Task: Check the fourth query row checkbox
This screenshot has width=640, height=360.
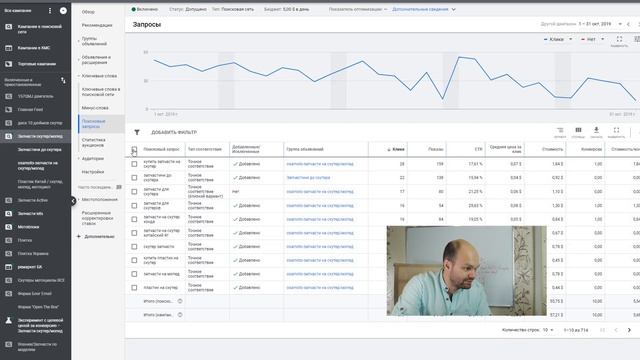Action: (134, 206)
